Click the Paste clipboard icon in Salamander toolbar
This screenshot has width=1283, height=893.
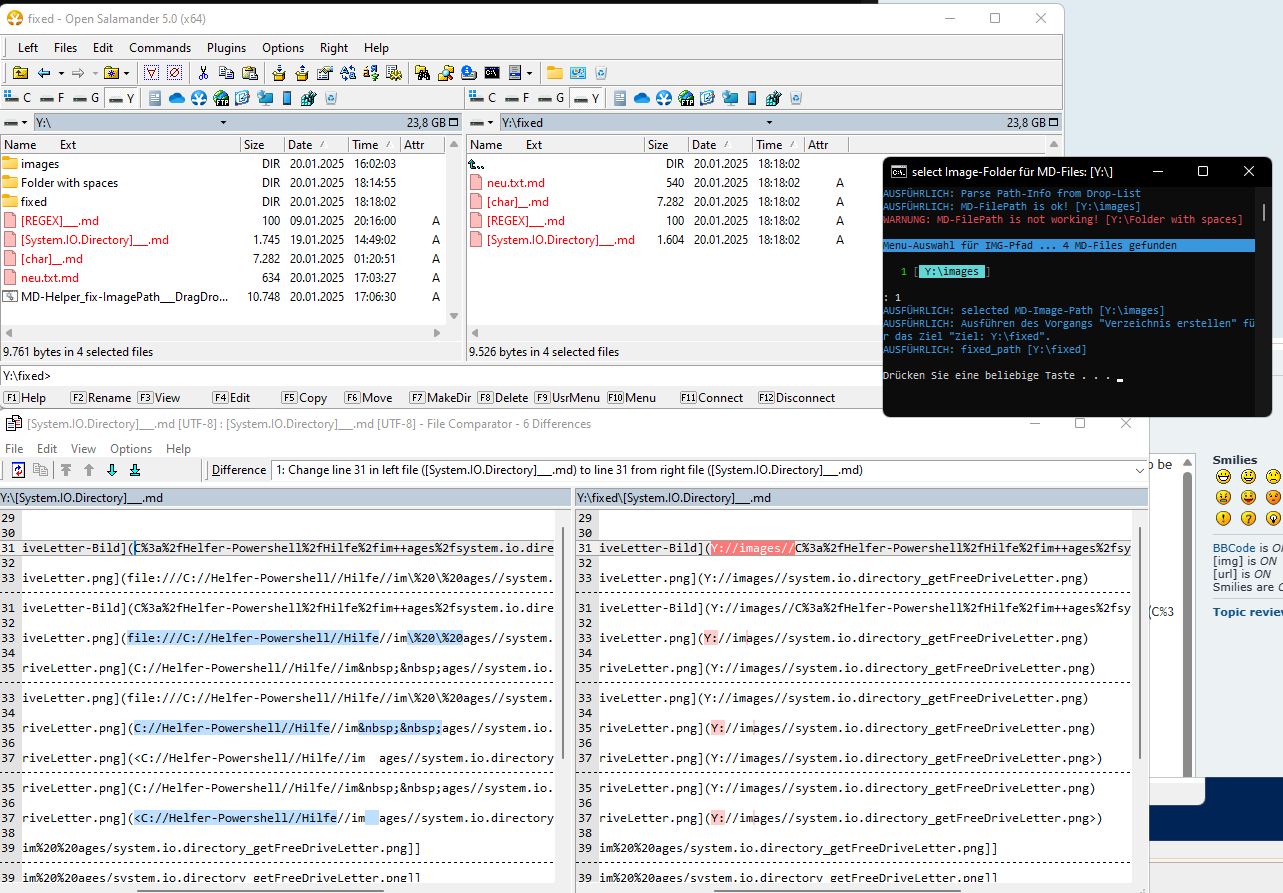tap(250, 73)
